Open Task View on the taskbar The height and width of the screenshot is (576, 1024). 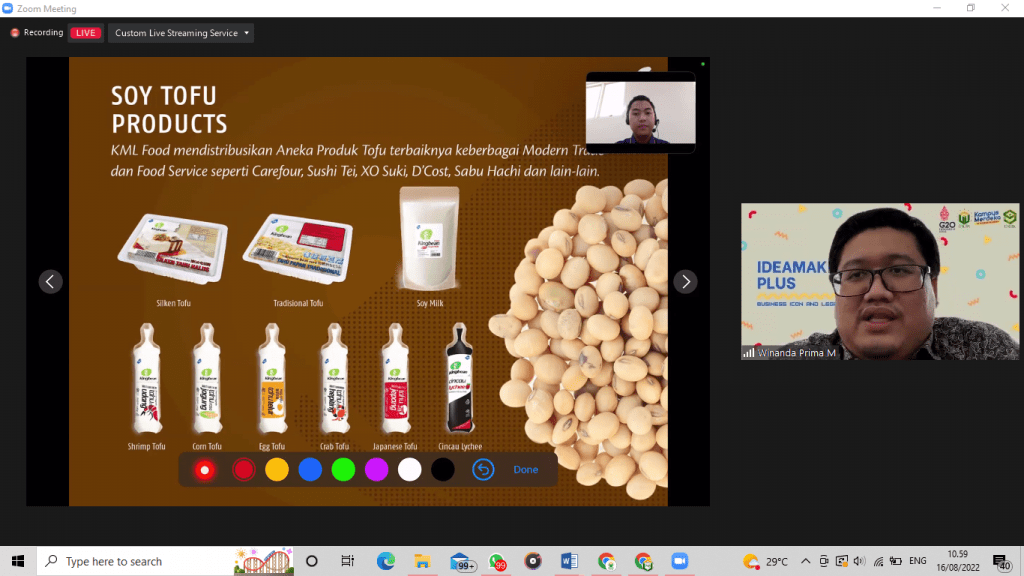(347, 561)
